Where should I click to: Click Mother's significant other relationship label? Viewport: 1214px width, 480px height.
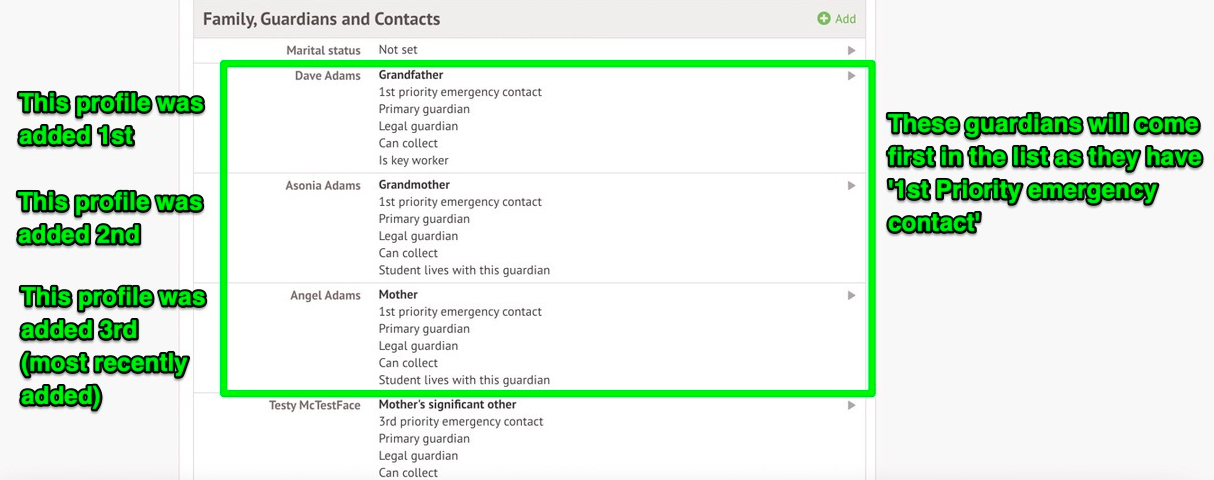[x=447, y=405]
